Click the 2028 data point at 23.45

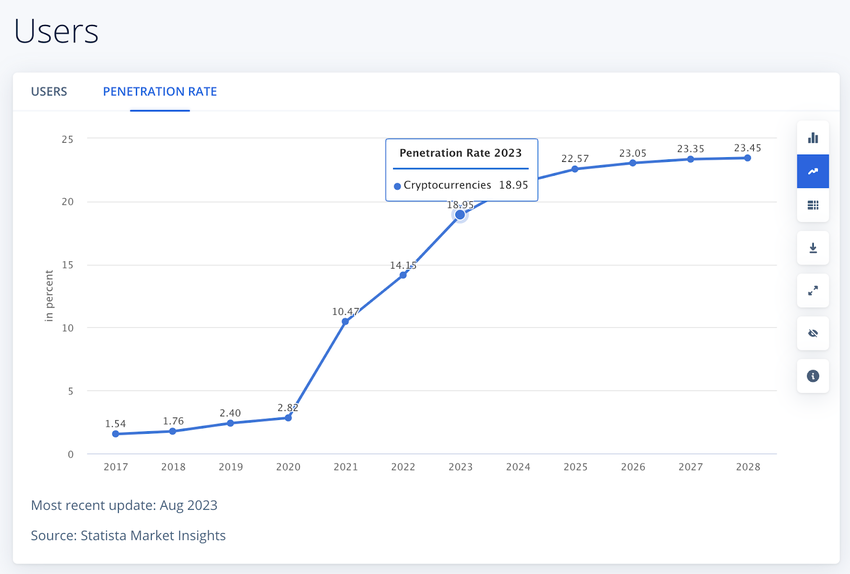point(747,158)
